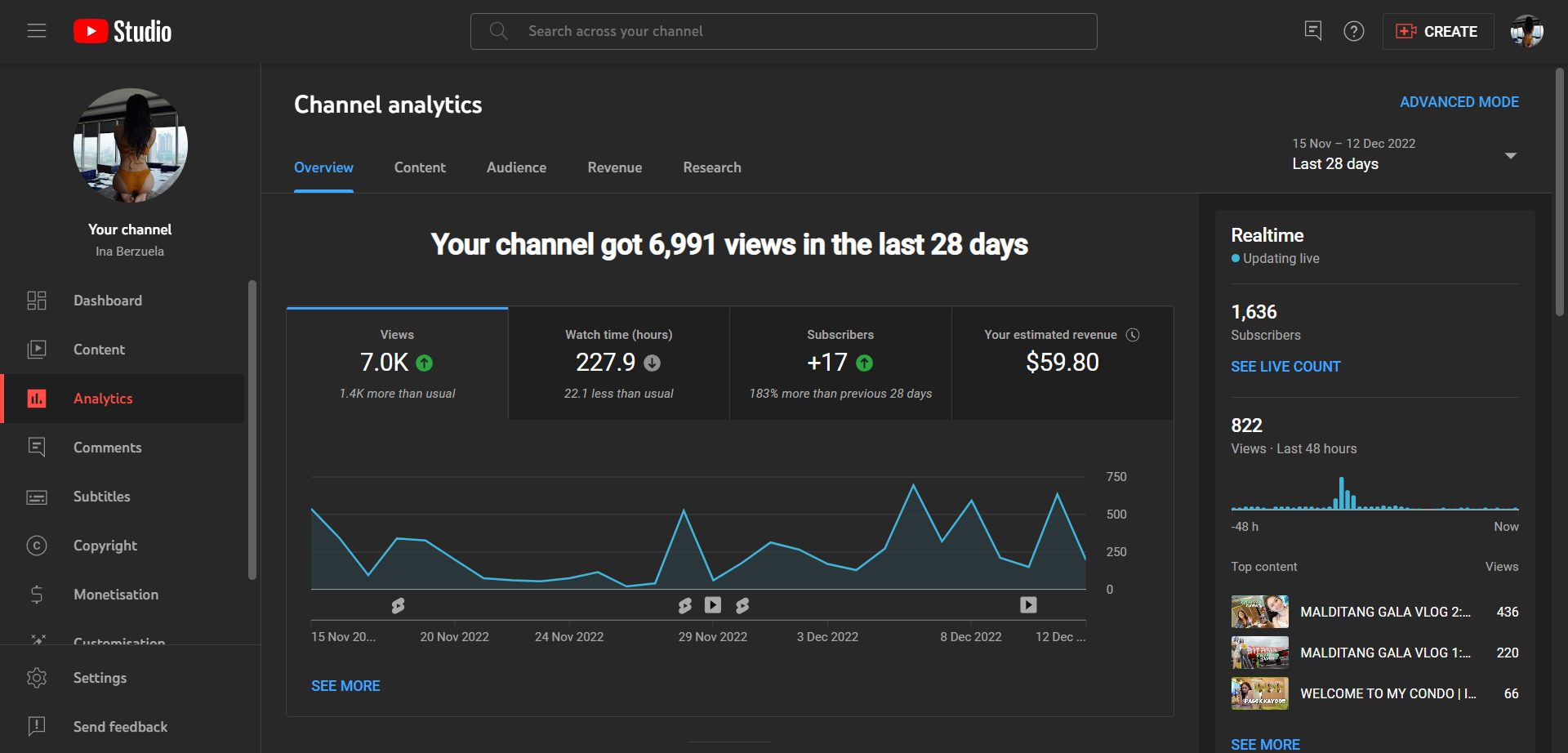The height and width of the screenshot is (753, 1568).
Task: Select the Your estimated revenue card
Action: tap(1062, 363)
